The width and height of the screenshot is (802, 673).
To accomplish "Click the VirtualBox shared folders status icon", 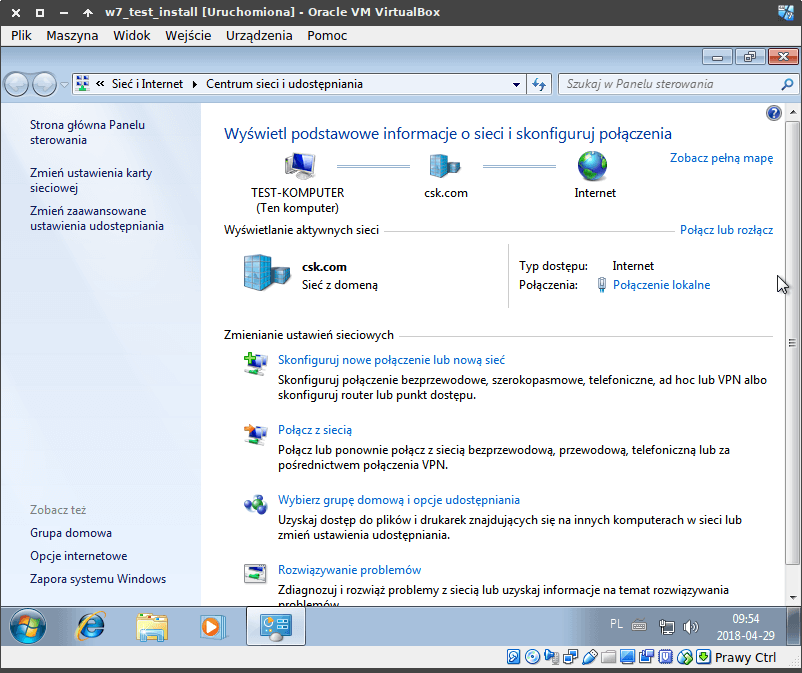I will pos(608,657).
